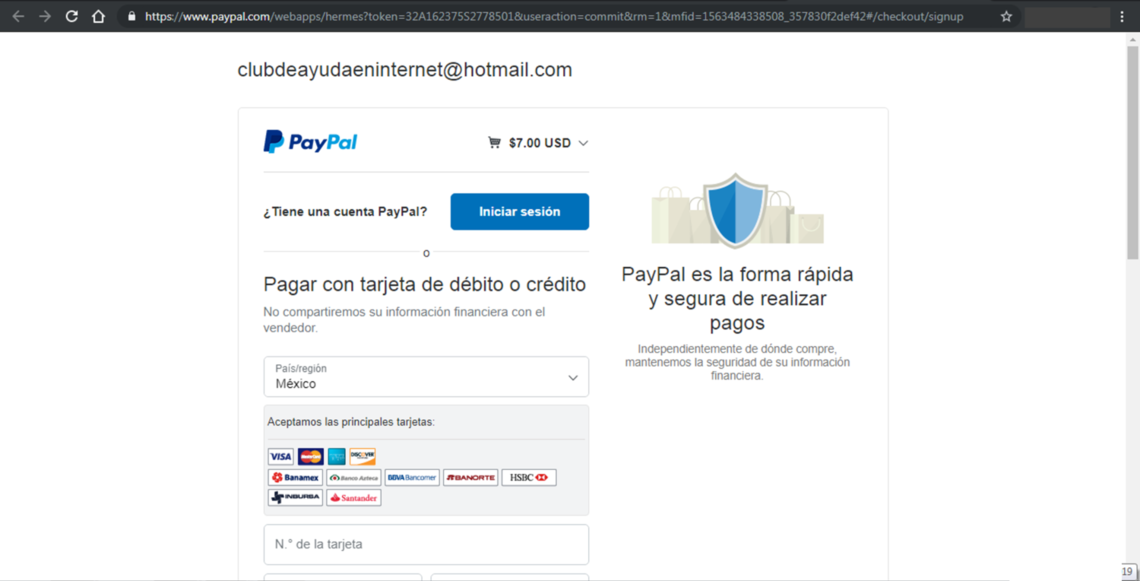
Task: Click 'No compartiremos su información financiera' text
Action: [404, 320]
